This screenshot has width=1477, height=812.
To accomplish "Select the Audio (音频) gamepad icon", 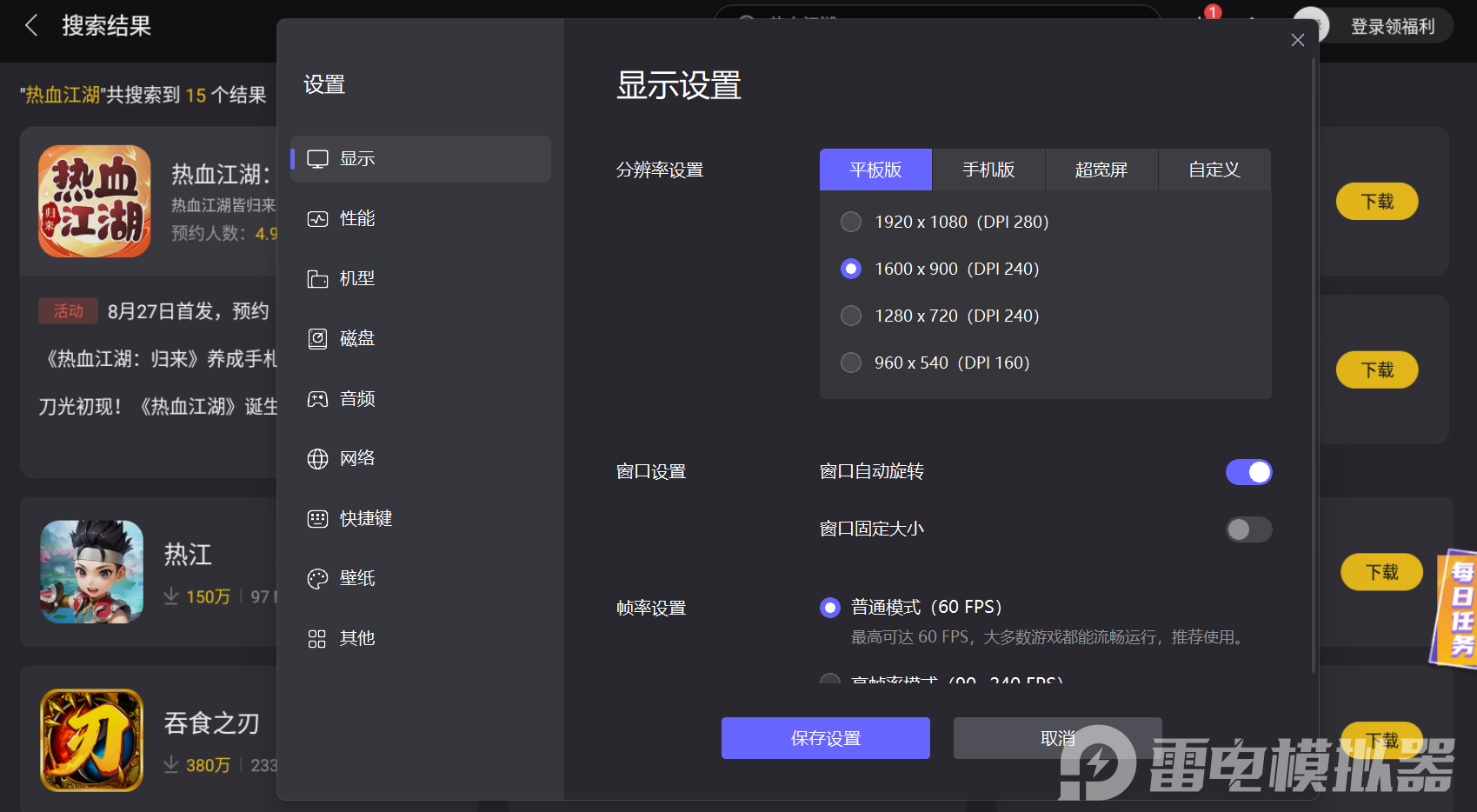I will click(x=317, y=399).
